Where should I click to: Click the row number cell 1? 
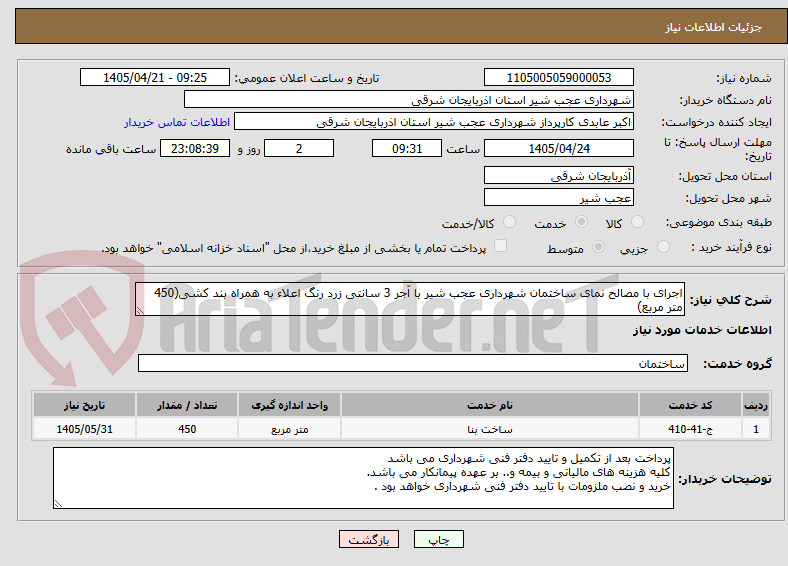756,429
